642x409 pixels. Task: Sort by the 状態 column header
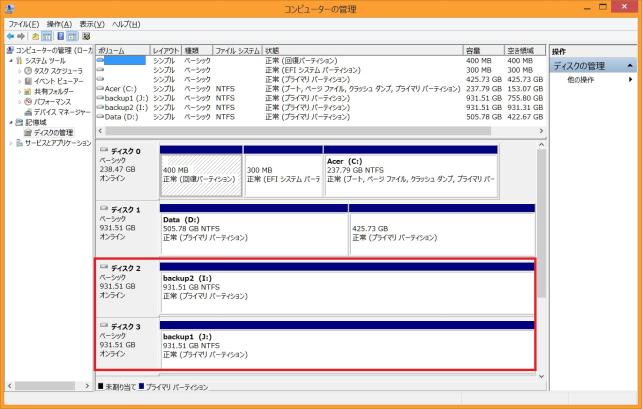pos(363,51)
